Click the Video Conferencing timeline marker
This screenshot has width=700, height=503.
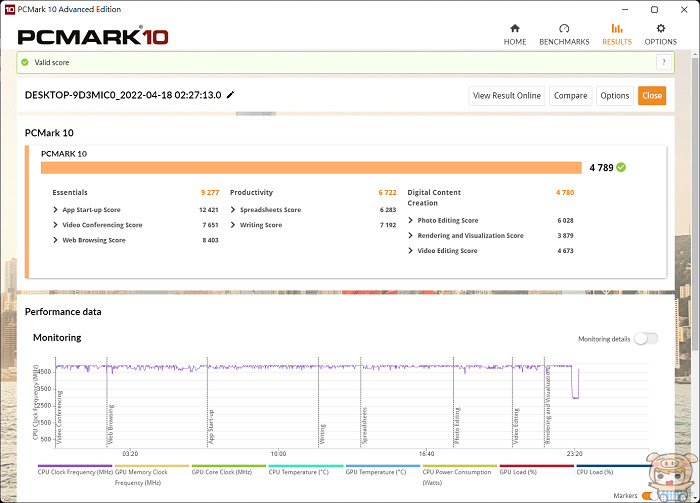60,418
